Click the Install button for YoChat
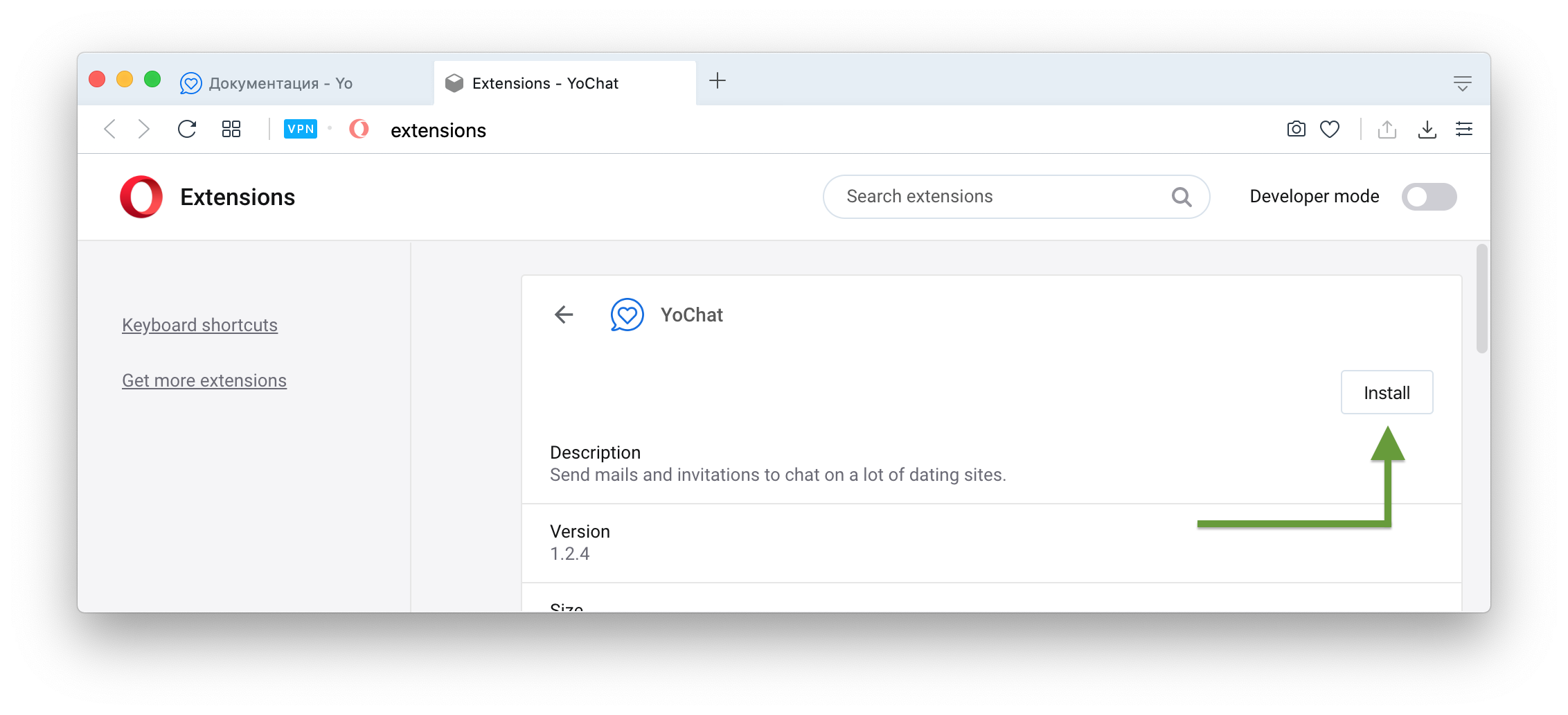1568x715 pixels. [1387, 393]
